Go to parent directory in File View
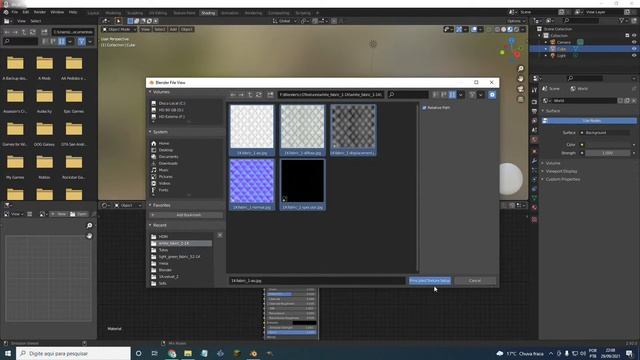Image resolution: width=640 pixels, height=360 pixels. click(250, 95)
